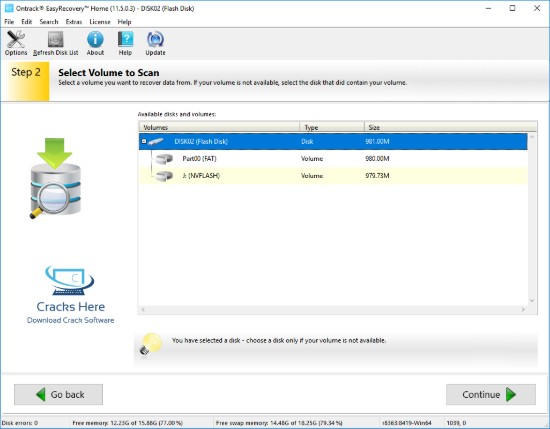Click the flash disk icon of DISK02
Screen dimensions: 550x429
click(156, 142)
